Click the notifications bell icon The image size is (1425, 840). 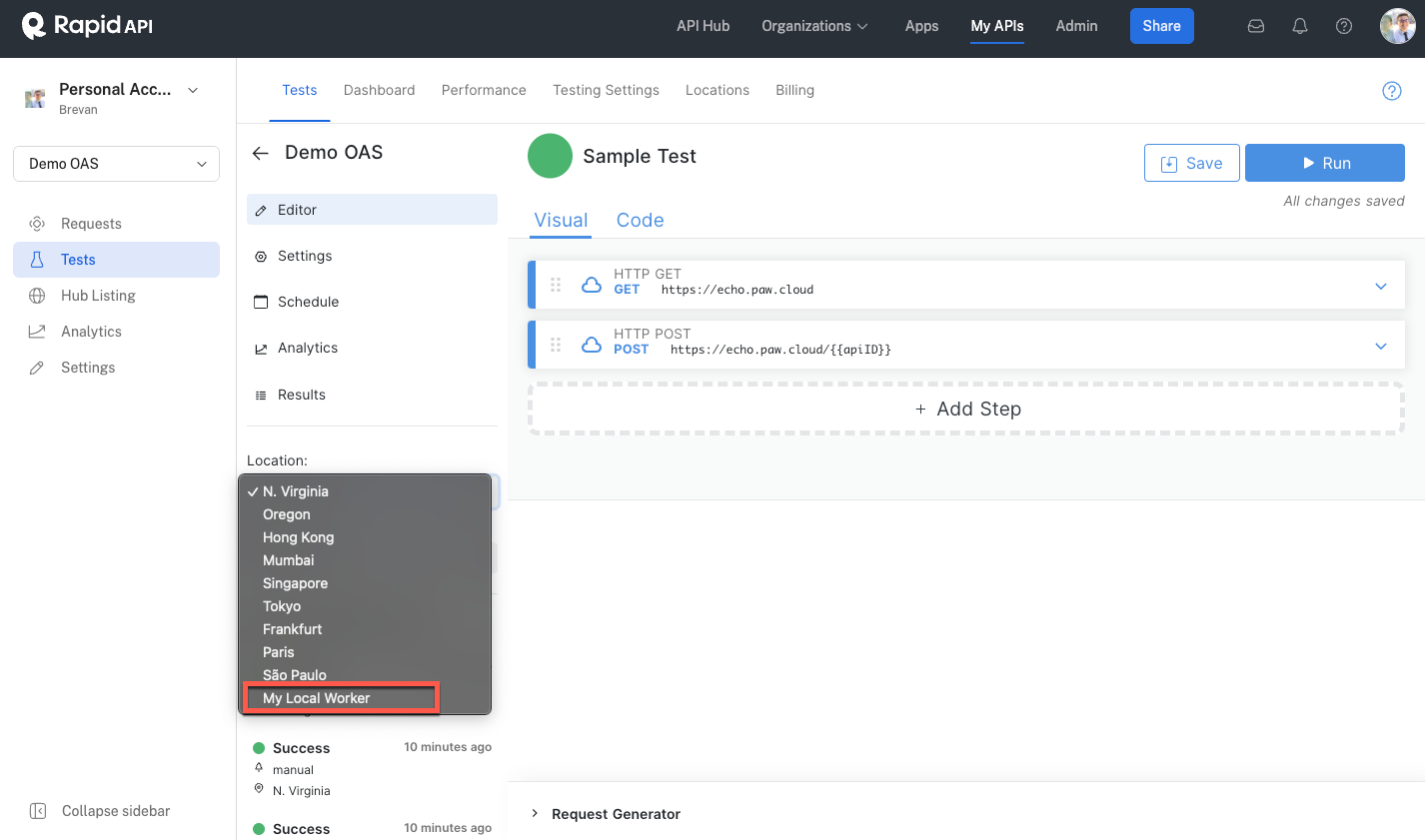click(x=1300, y=27)
